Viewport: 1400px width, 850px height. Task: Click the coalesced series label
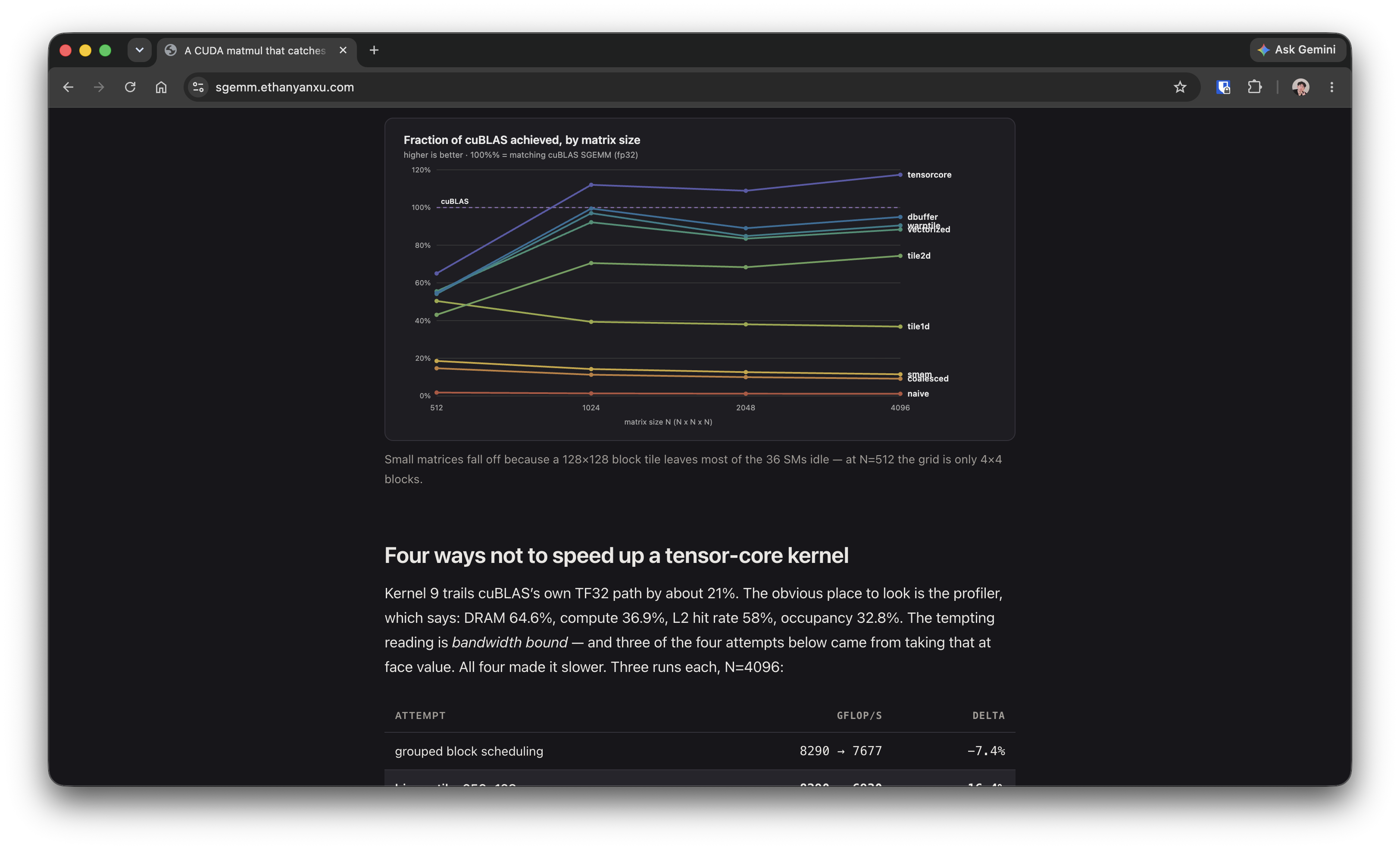tap(928, 379)
